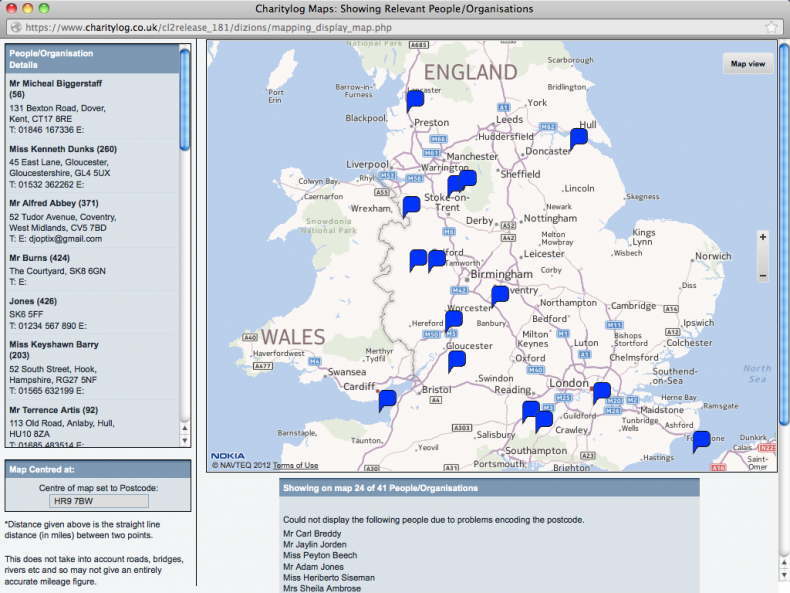Viewport: 790px width, 593px height.
Task: Click the page scrollbar down arrow
Action: (x=784, y=574)
